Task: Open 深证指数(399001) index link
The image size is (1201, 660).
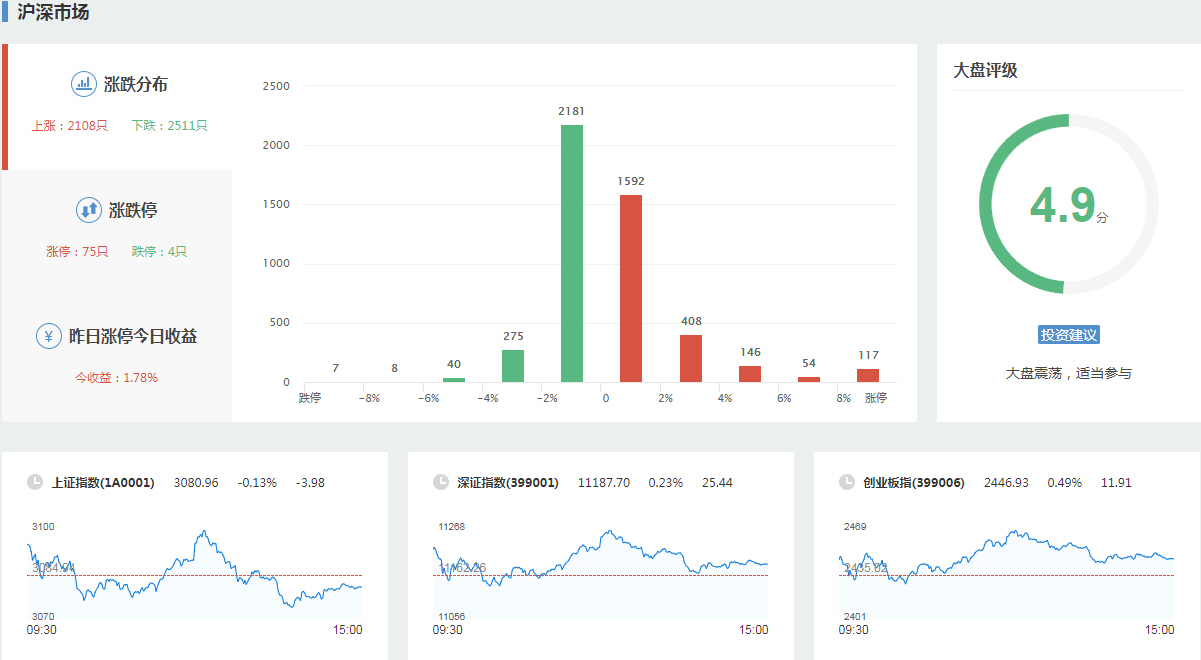Action: (507, 483)
